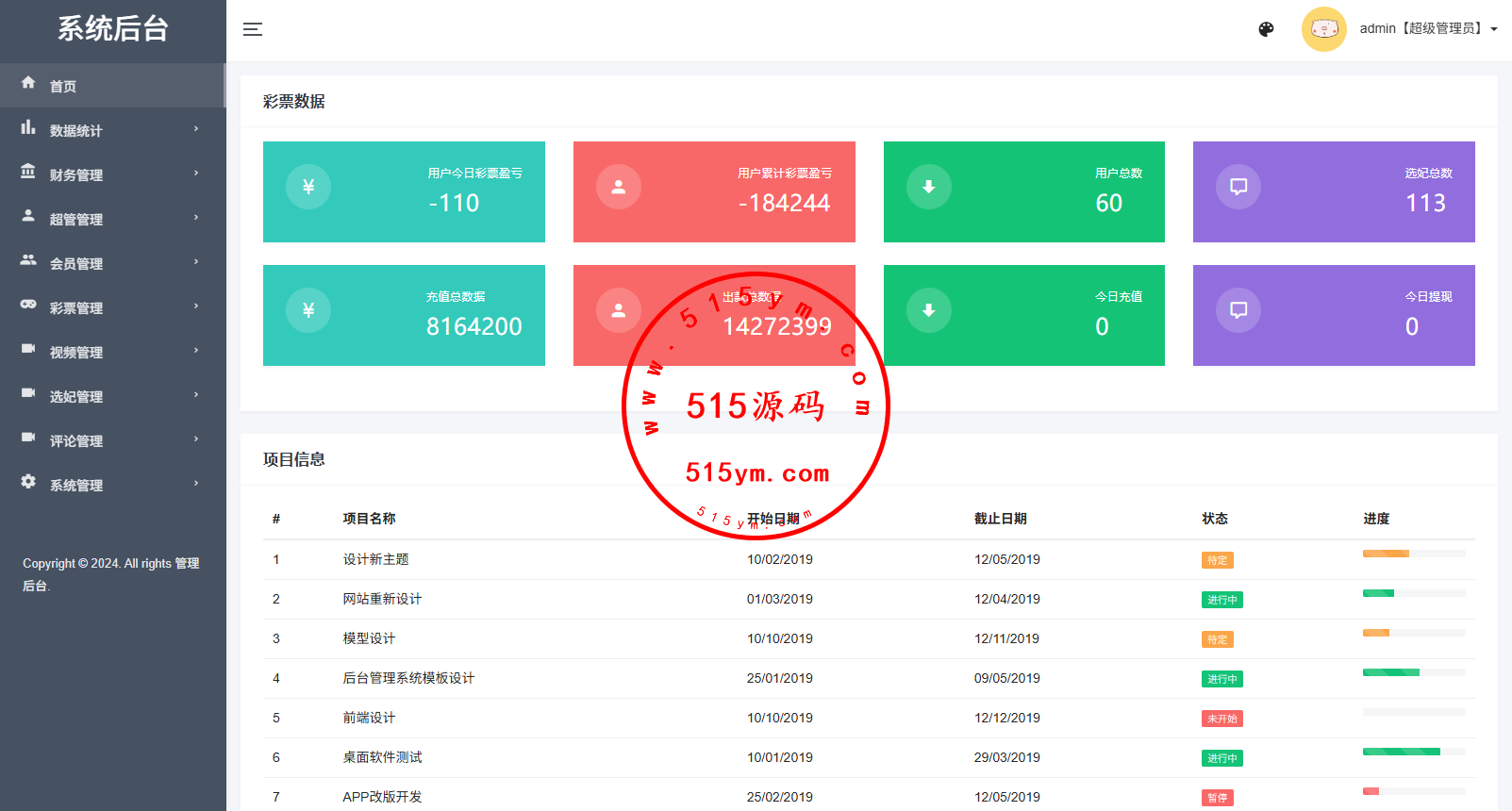The width and height of the screenshot is (1512, 811).
Task: Click the pig avatar image
Action: click(x=1323, y=29)
